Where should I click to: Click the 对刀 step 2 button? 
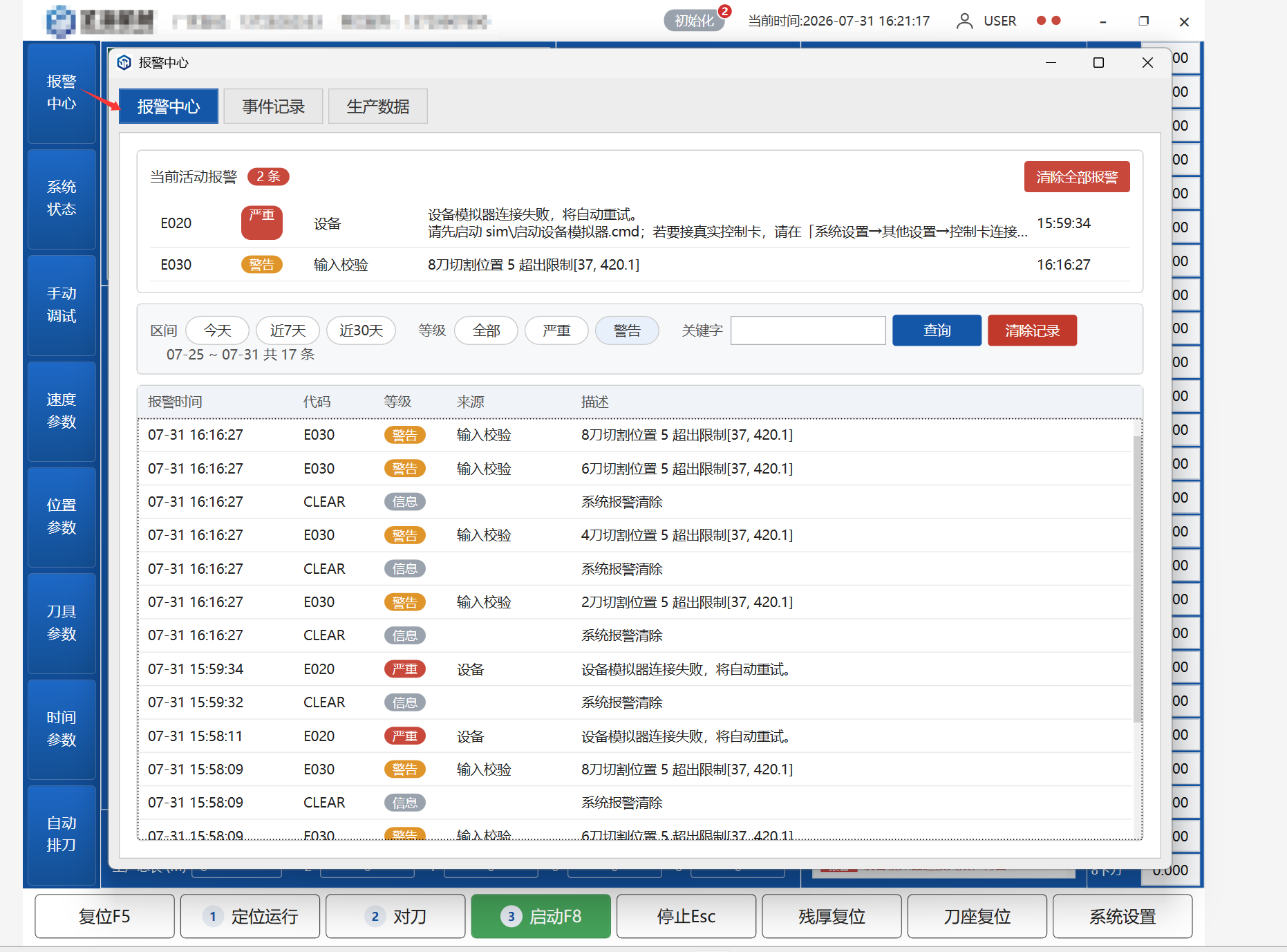tap(395, 916)
